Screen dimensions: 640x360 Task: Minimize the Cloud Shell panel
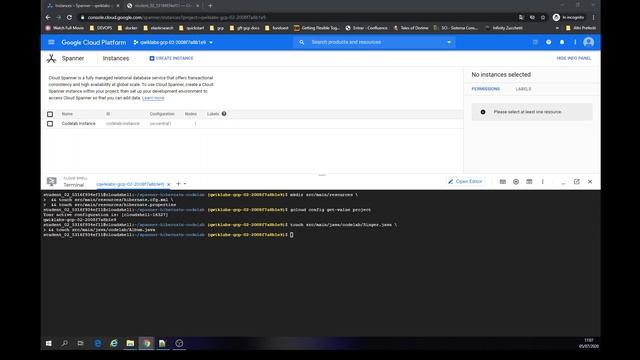point(563,183)
